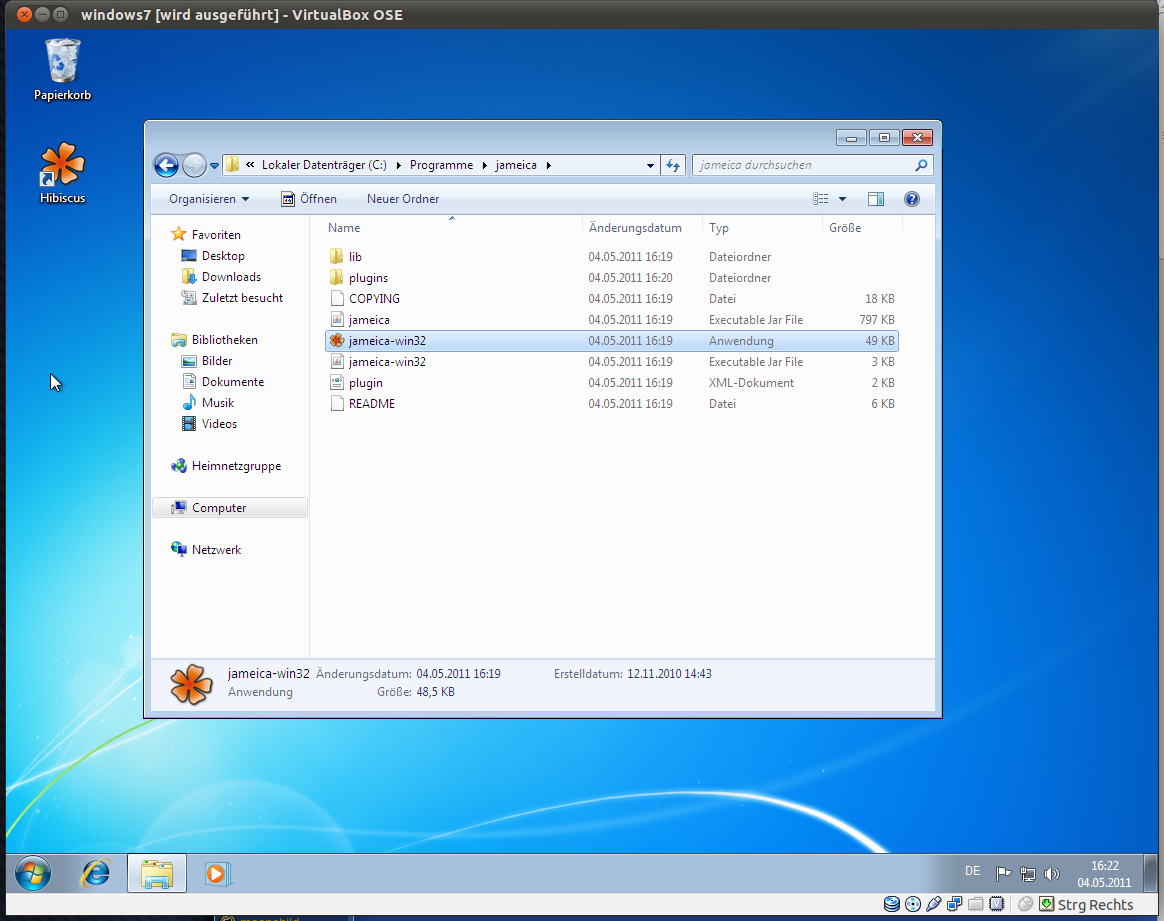Launch Internet Explorer from the taskbar

[96, 874]
